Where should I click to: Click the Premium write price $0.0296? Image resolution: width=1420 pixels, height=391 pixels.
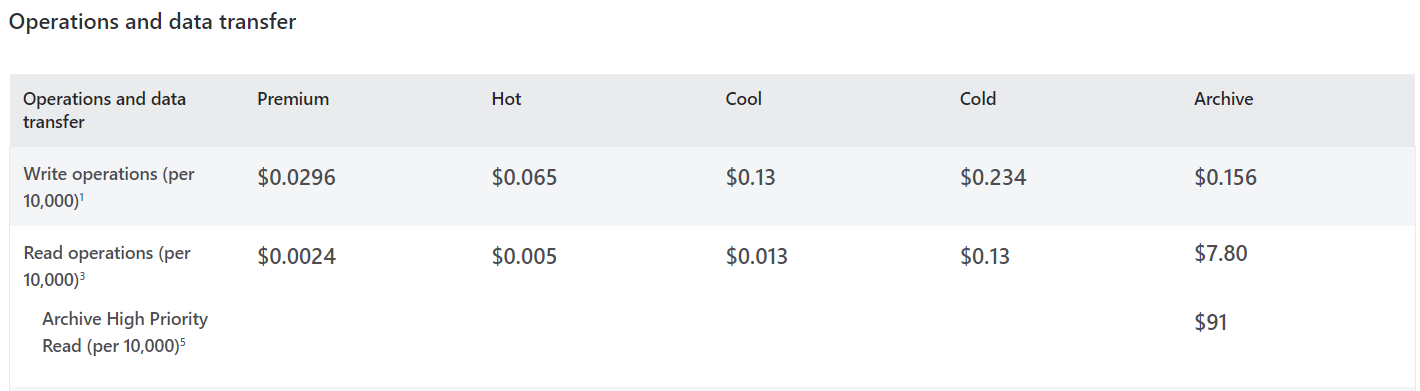[x=296, y=178]
